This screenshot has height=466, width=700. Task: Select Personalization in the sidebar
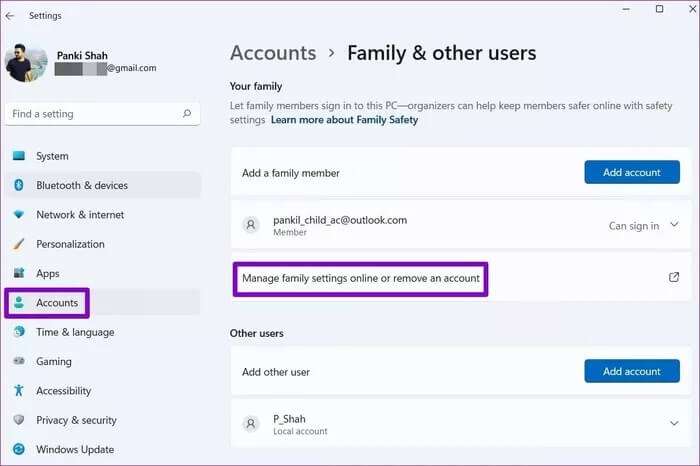103,244
